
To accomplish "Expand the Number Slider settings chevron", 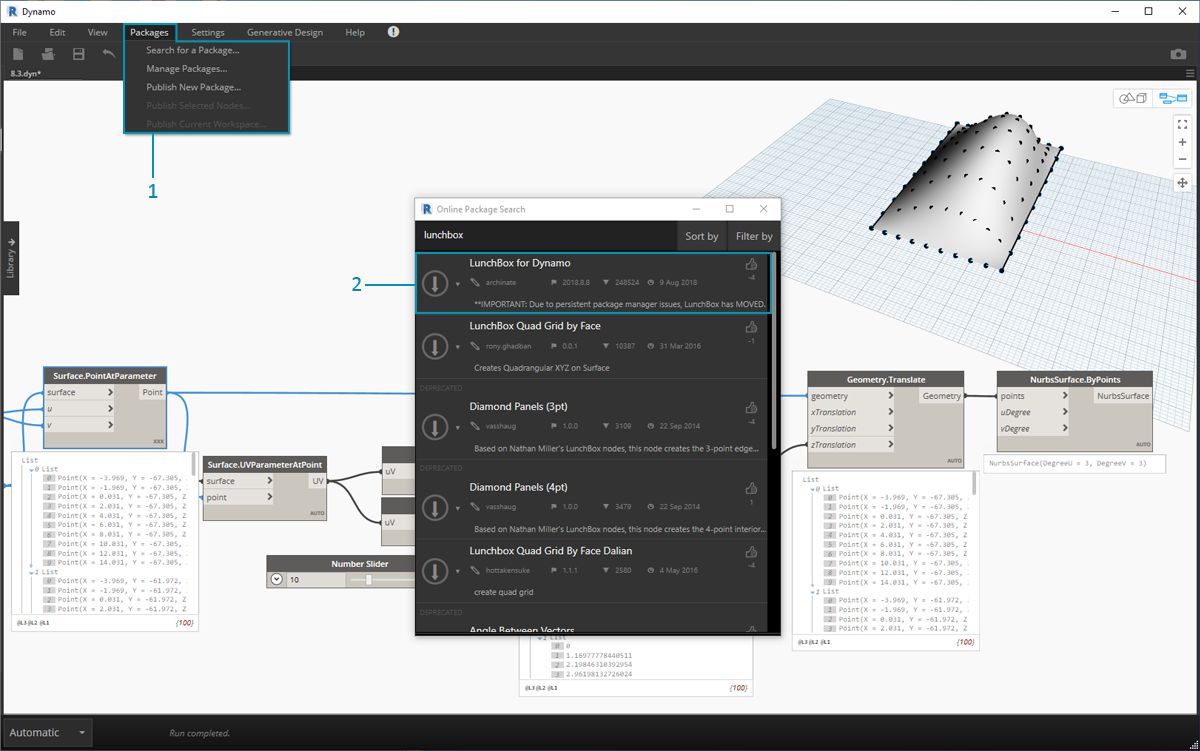I will [277, 580].
